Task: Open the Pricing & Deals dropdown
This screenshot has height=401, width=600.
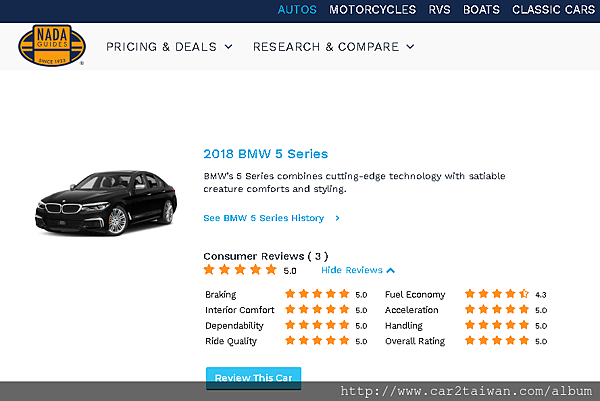Action: click(x=169, y=46)
